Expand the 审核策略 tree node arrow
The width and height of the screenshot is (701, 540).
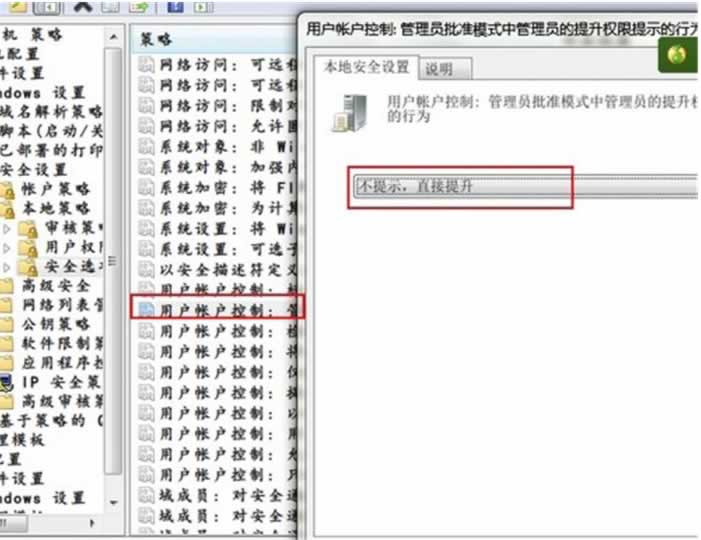[x=7, y=229]
